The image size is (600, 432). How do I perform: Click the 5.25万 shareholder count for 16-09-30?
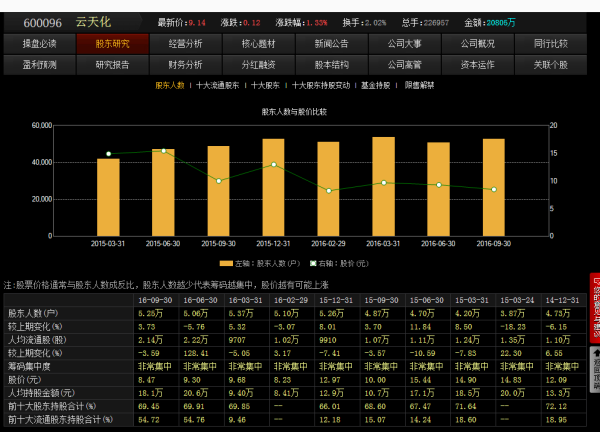(x=150, y=313)
